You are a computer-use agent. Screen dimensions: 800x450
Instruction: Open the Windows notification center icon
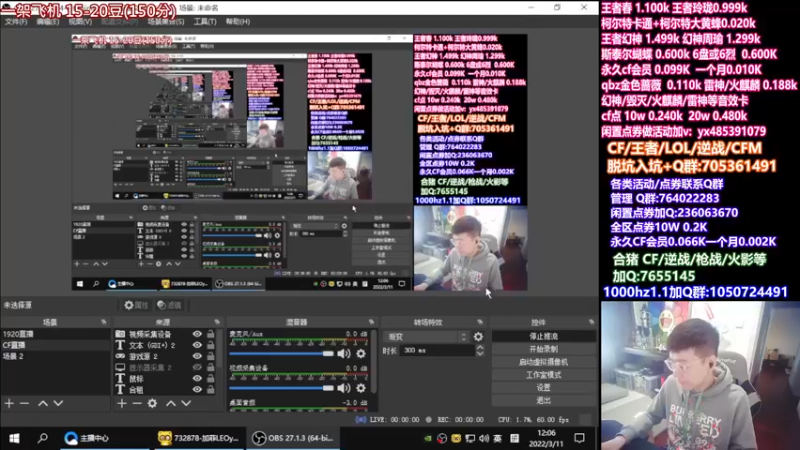coord(579,438)
